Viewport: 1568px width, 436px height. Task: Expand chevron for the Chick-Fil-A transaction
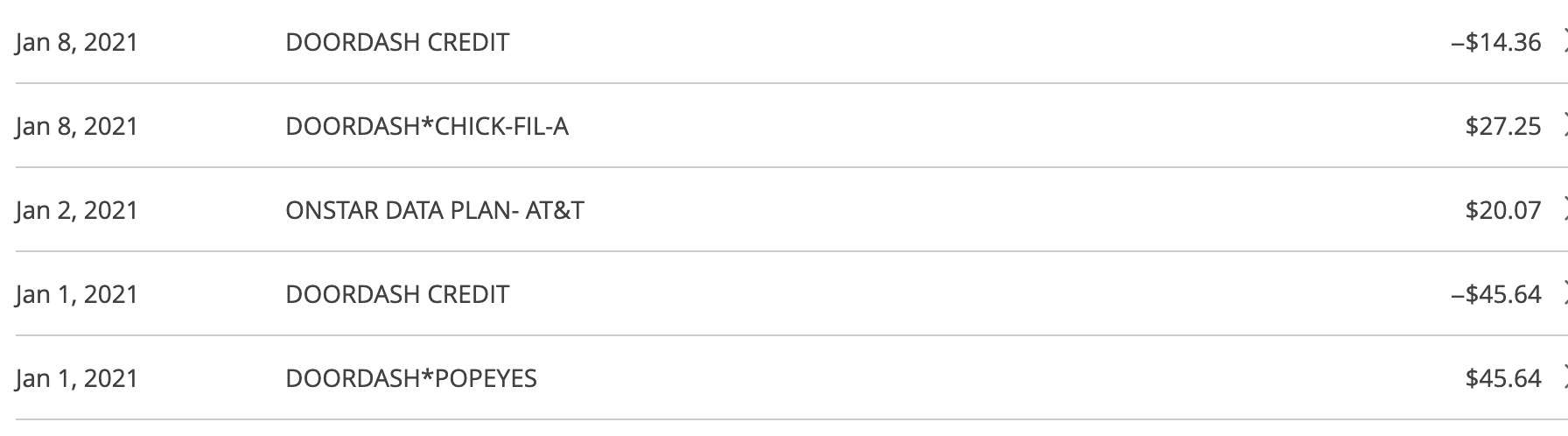[x=1564, y=126]
